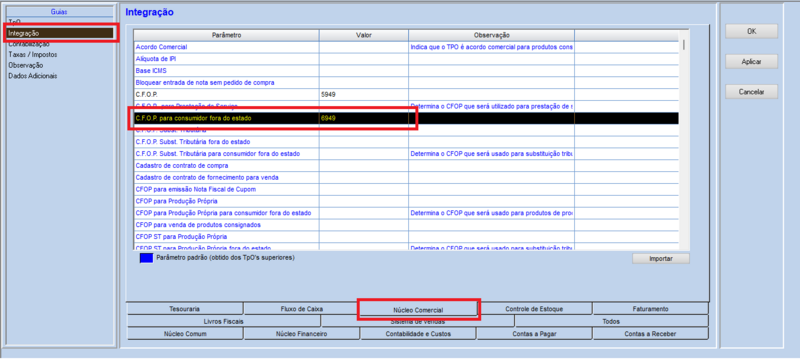Click the Importar button
The height and width of the screenshot is (364, 800).
(x=661, y=258)
